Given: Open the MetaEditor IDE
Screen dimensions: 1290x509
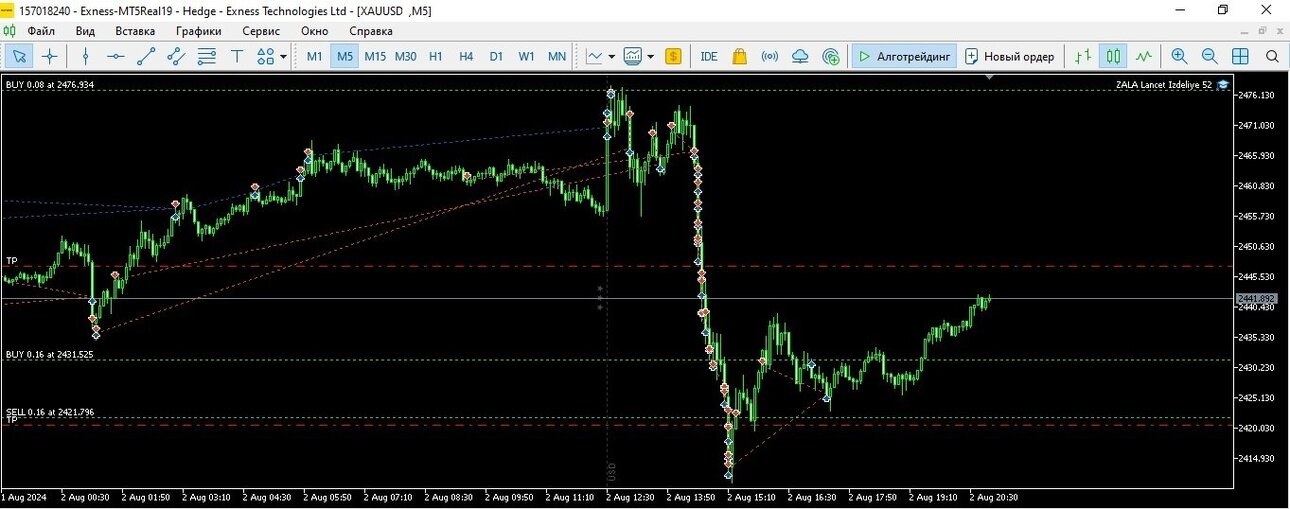Looking at the screenshot, I should point(709,56).
